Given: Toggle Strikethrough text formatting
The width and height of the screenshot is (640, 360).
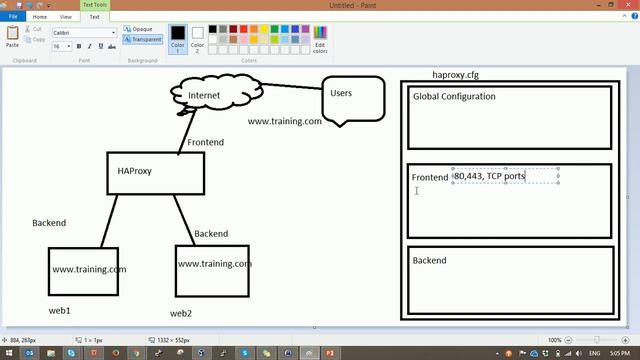Looking at the screenshot, I should pyautogui.click(x=112, y=46).
